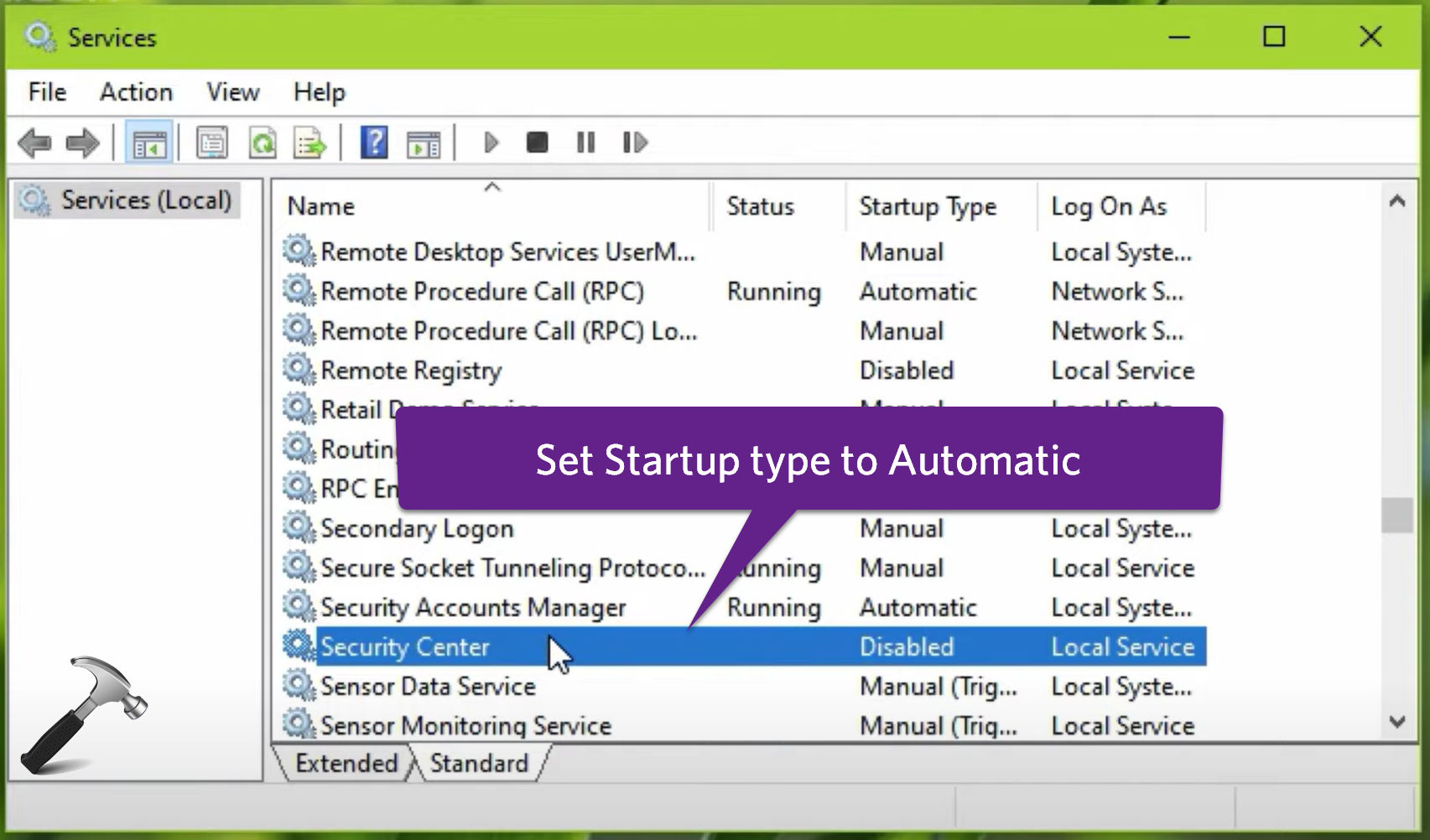The image size is (1430, 840).
Task: Click the gear icon beside Sensor Data Service
Action: pyautogui.click(x=299, y=685)
